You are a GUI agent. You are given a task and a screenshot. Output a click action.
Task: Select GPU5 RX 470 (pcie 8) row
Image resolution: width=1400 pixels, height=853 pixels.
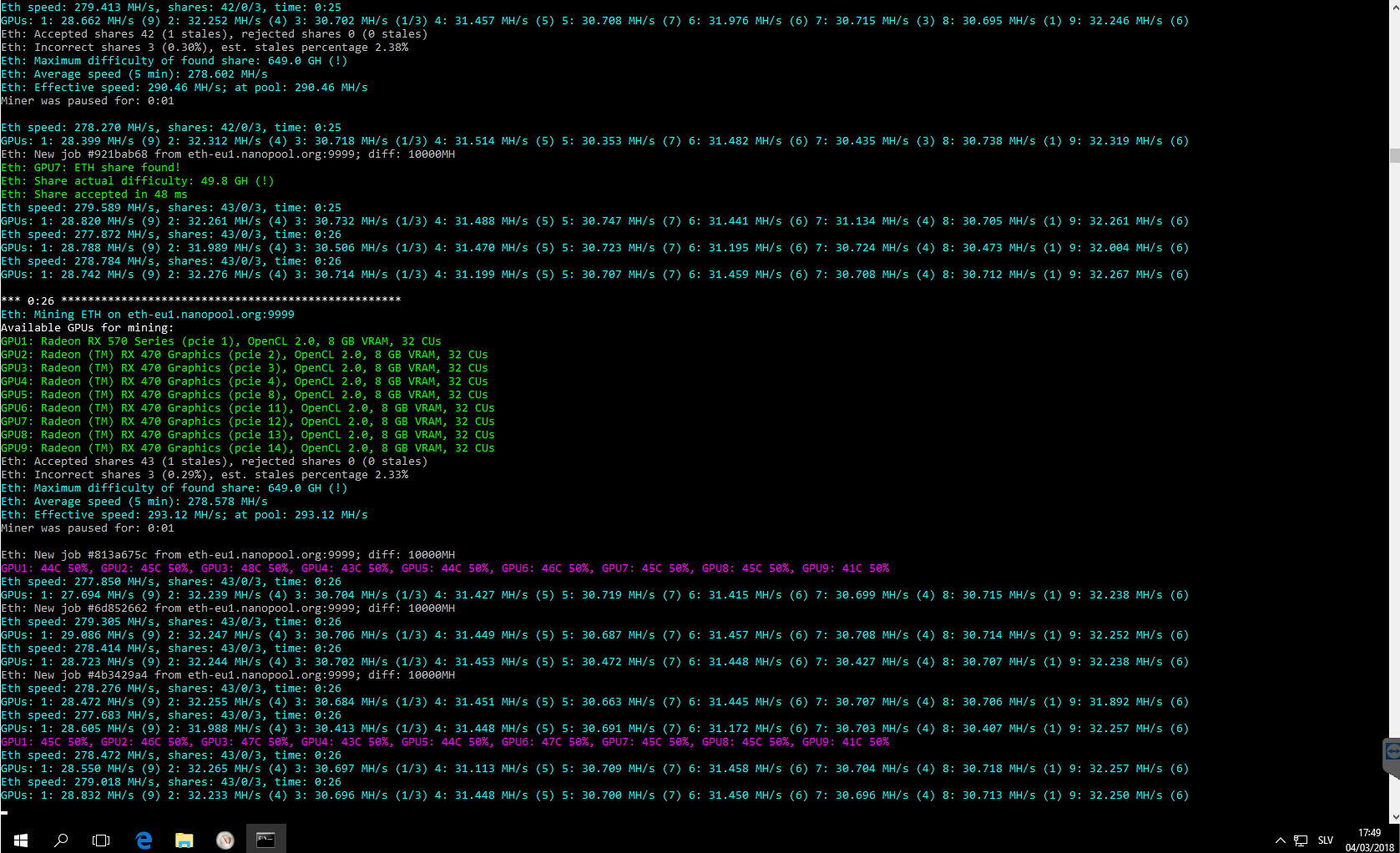(x=245, y=395)
